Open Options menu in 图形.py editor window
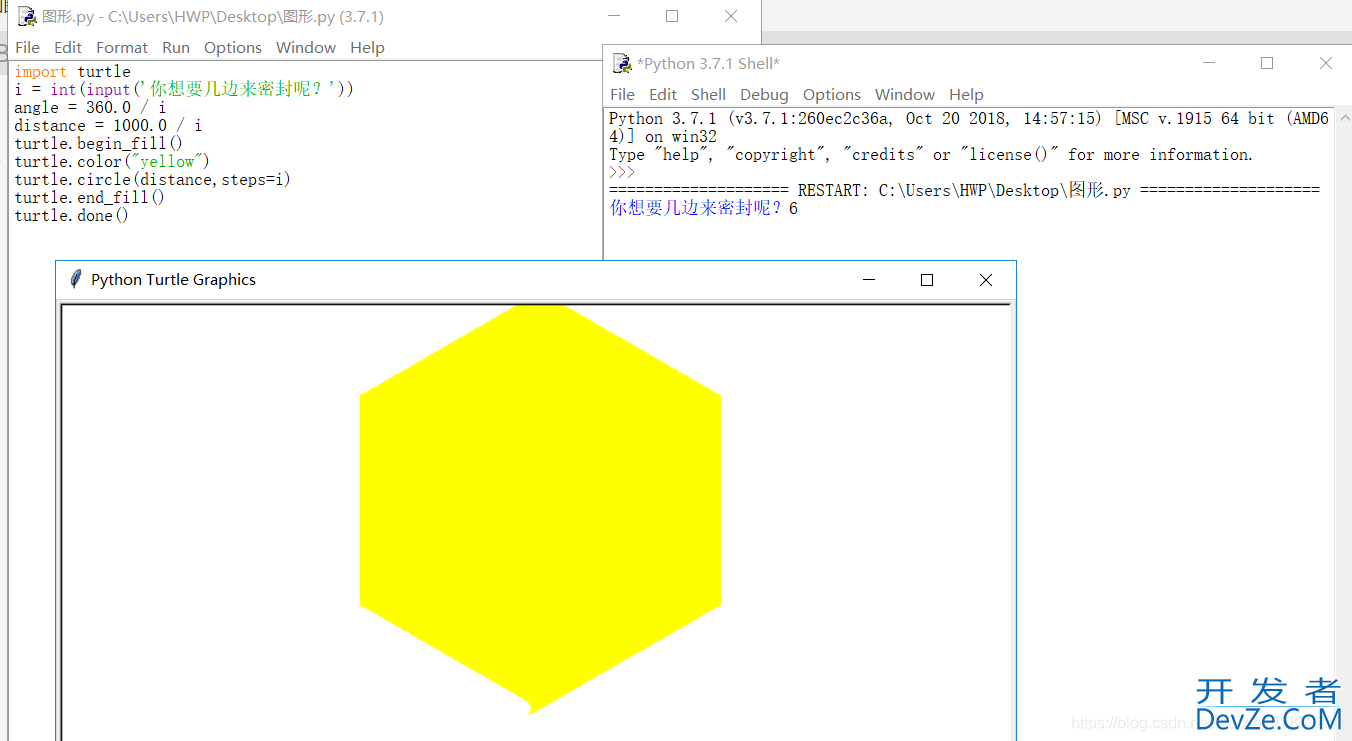 pyautogui.click(x=233, y=47)
